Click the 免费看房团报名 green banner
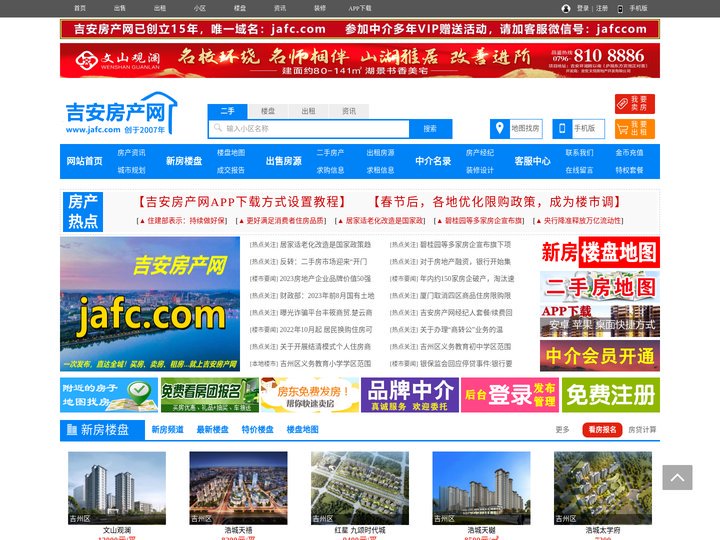The image size is (720, 540). coord(209,395)
